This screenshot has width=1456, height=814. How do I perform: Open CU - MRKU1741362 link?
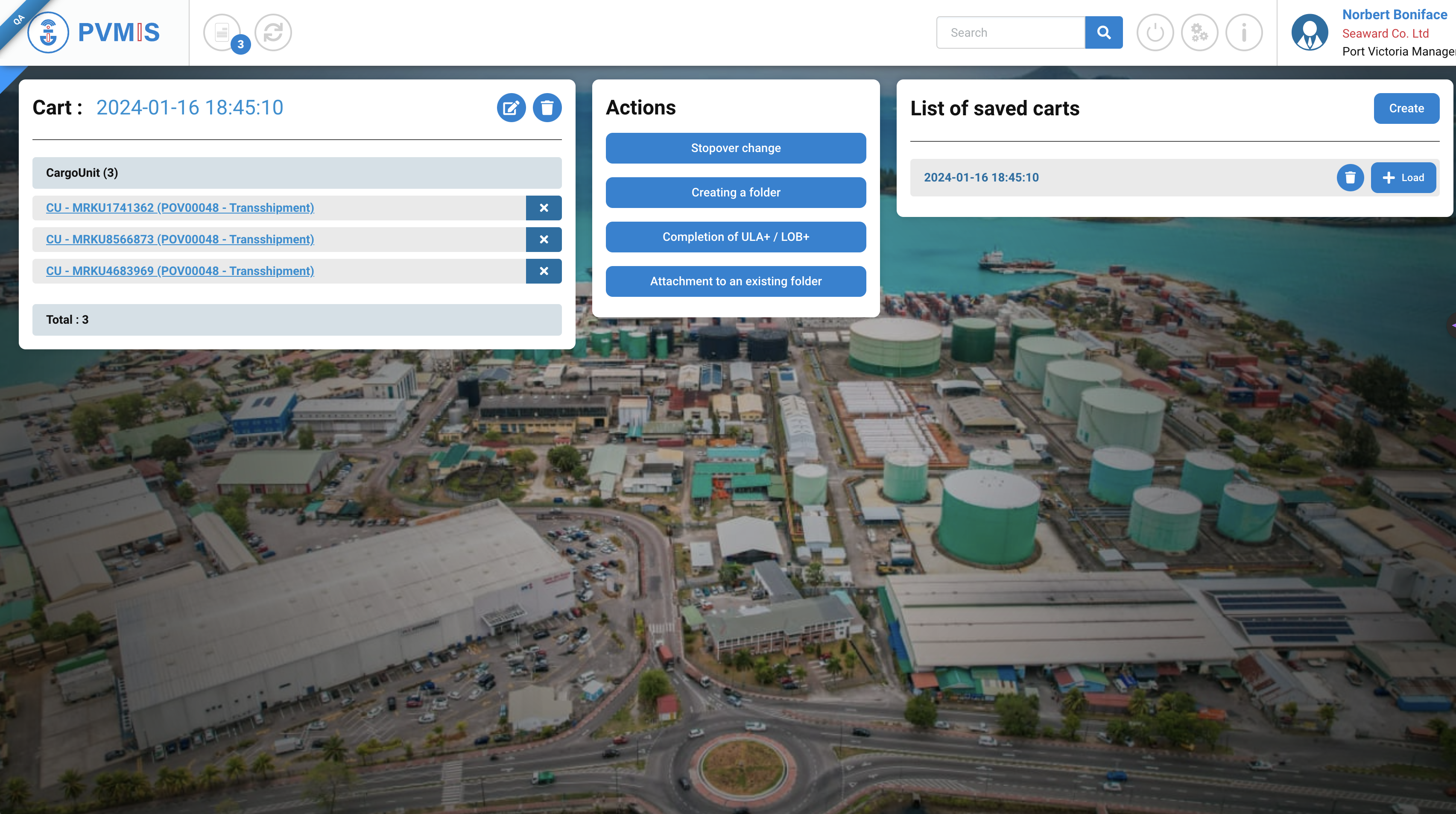point(180,208)
